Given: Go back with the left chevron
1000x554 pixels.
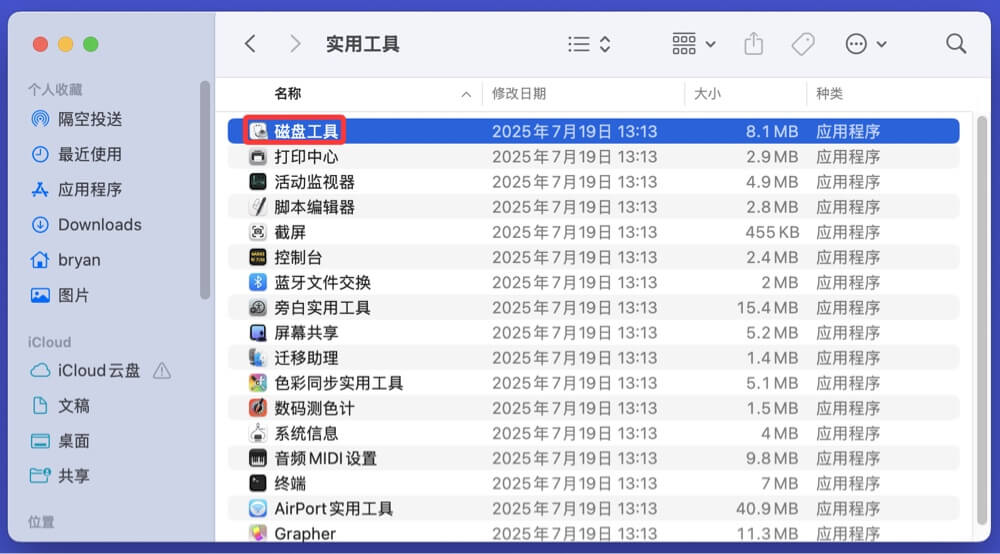Looking at the screenshot, I should 250,44.
